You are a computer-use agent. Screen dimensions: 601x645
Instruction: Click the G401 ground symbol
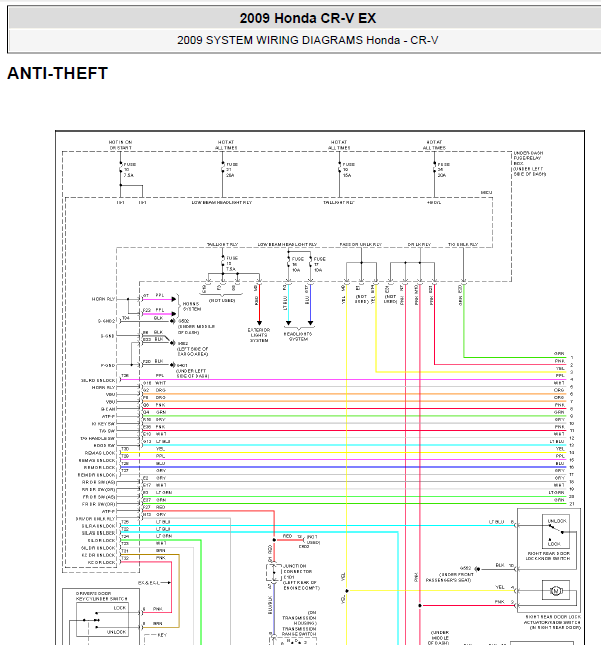coord(173,365)
